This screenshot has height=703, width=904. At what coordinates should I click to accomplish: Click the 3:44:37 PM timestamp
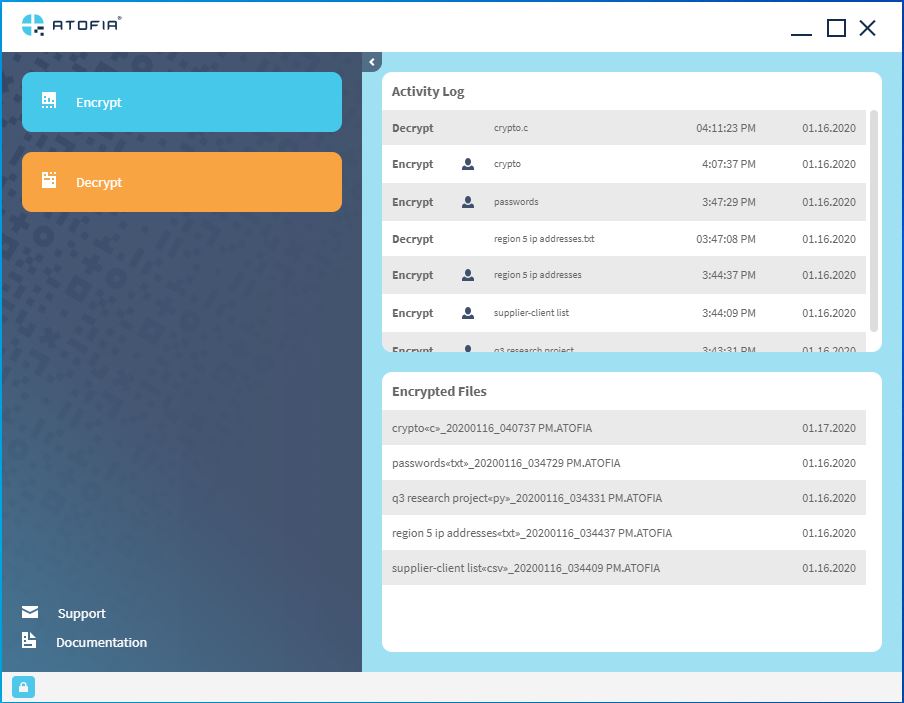coord(728,275)
